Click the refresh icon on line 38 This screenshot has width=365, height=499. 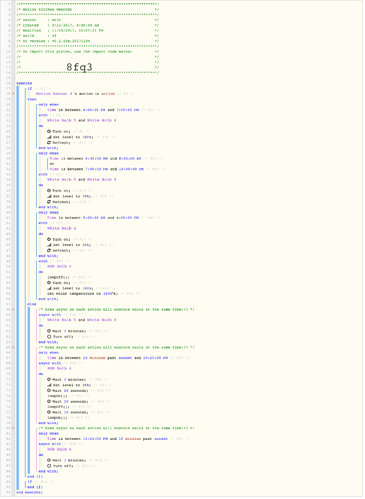(x=49, y=202)
